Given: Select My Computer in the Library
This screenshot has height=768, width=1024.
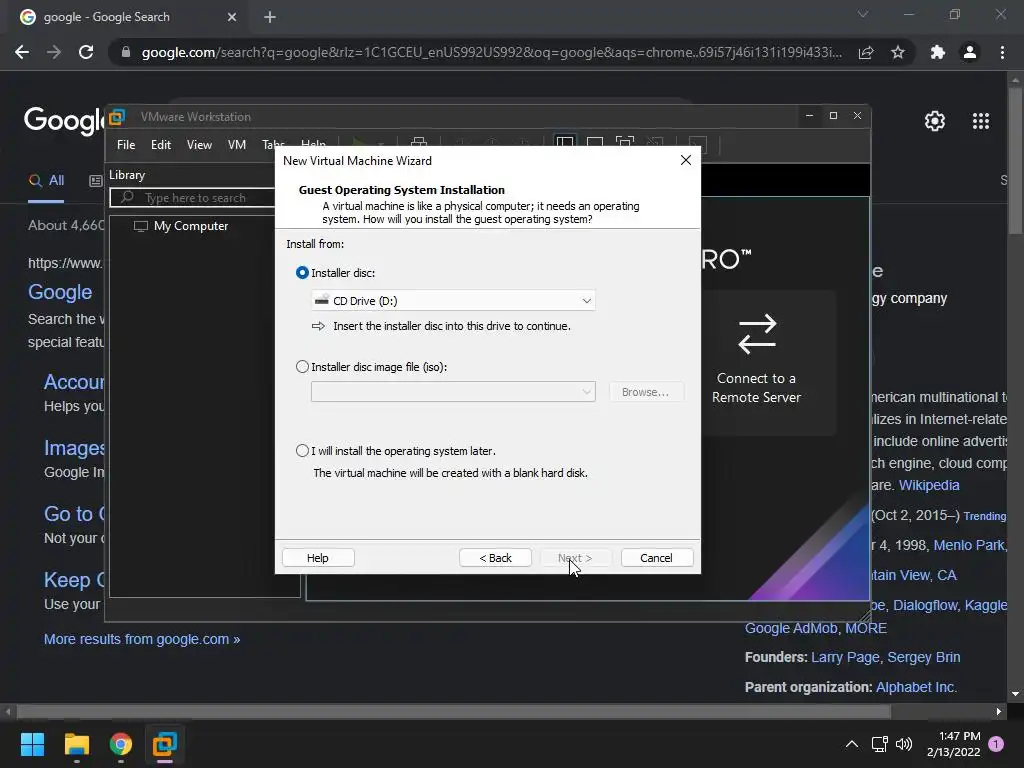Looking at the screenshot, I should click(x=191, y=226).
